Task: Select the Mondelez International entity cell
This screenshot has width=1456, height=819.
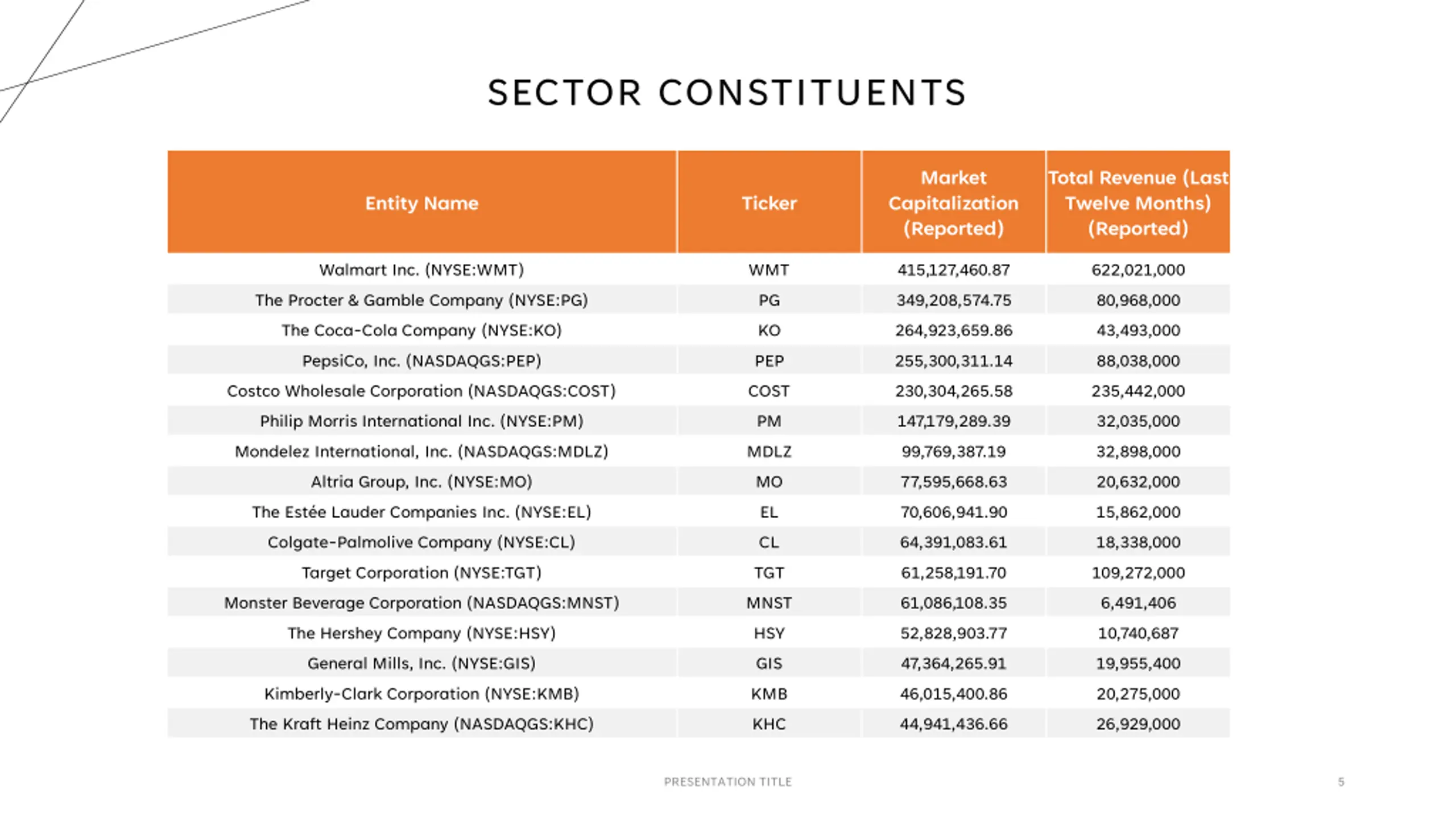Action: (421, 452)
